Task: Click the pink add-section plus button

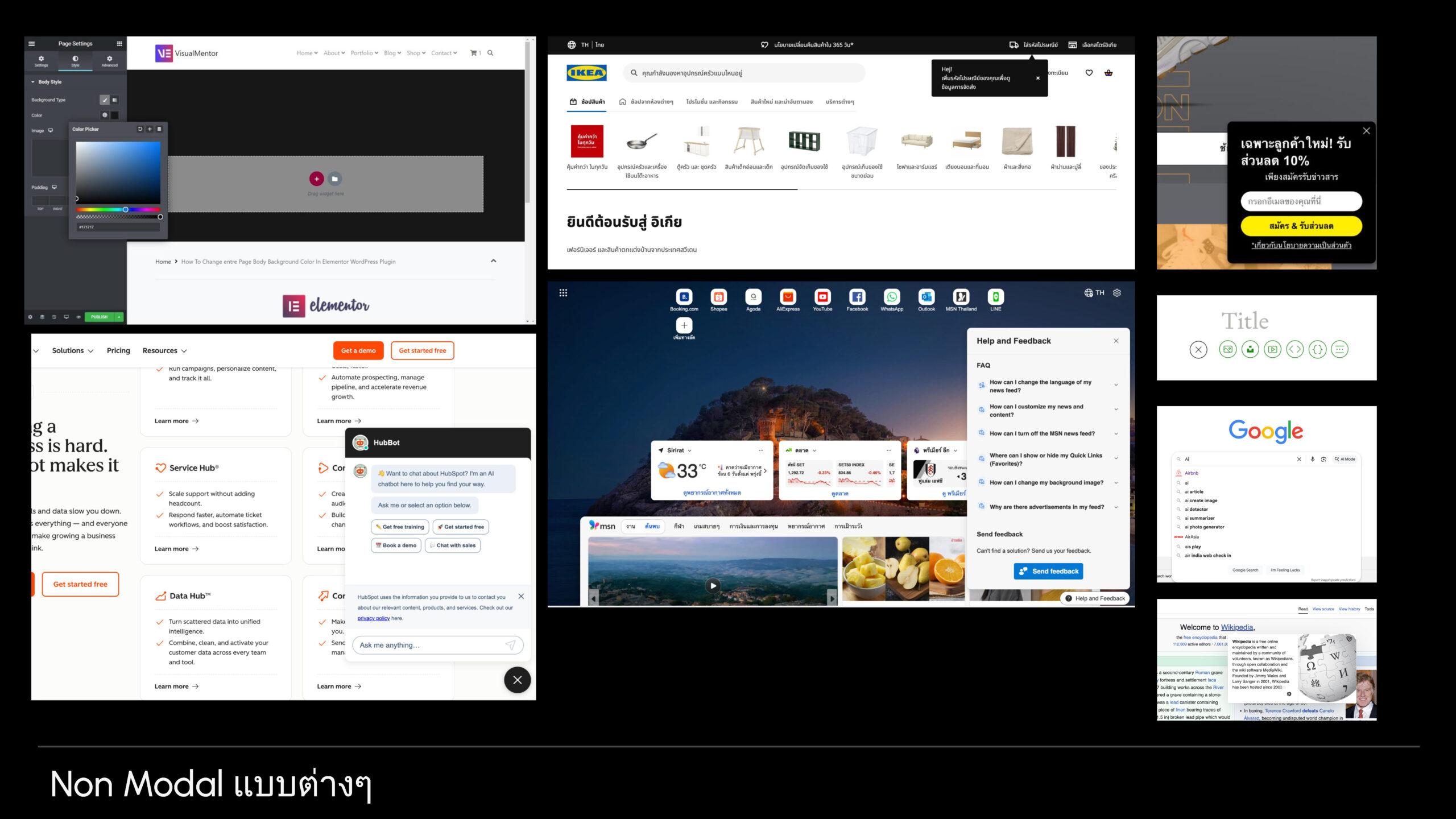Action: [x=317, y=179]
